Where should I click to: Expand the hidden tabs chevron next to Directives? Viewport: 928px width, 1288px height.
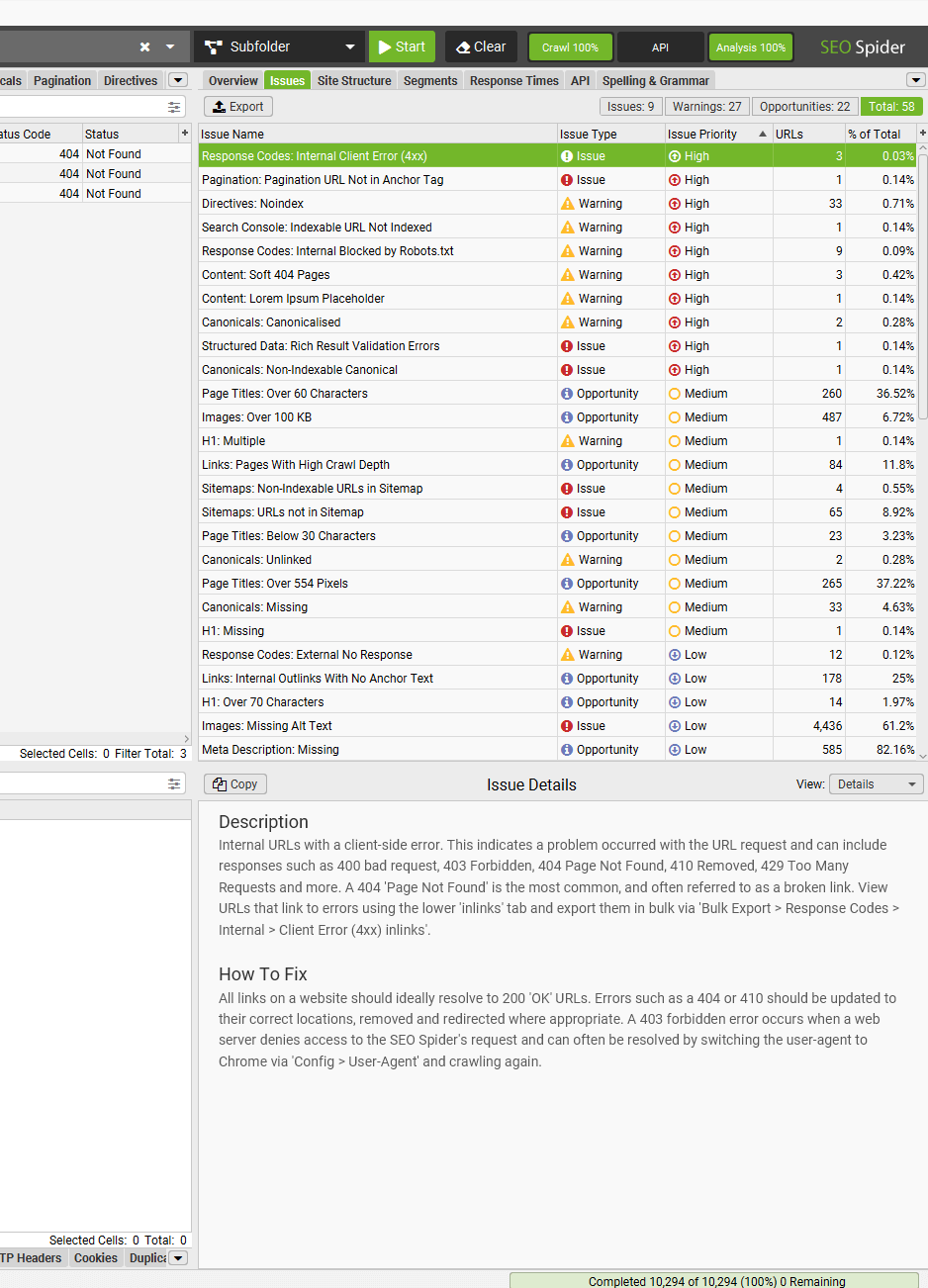[178, 80]
